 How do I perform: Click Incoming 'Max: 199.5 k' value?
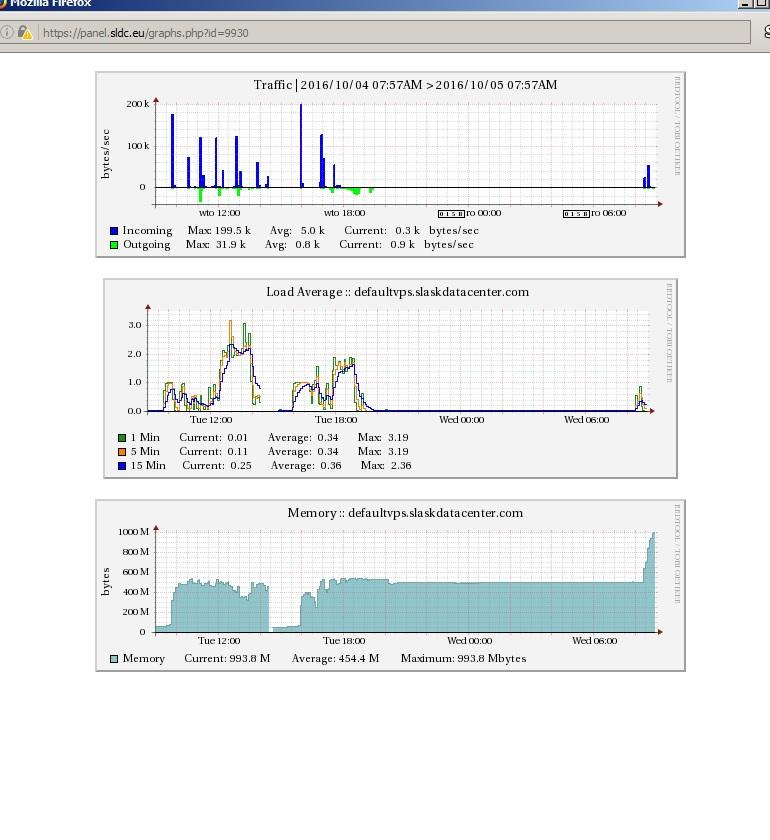(x=219, y=230)
